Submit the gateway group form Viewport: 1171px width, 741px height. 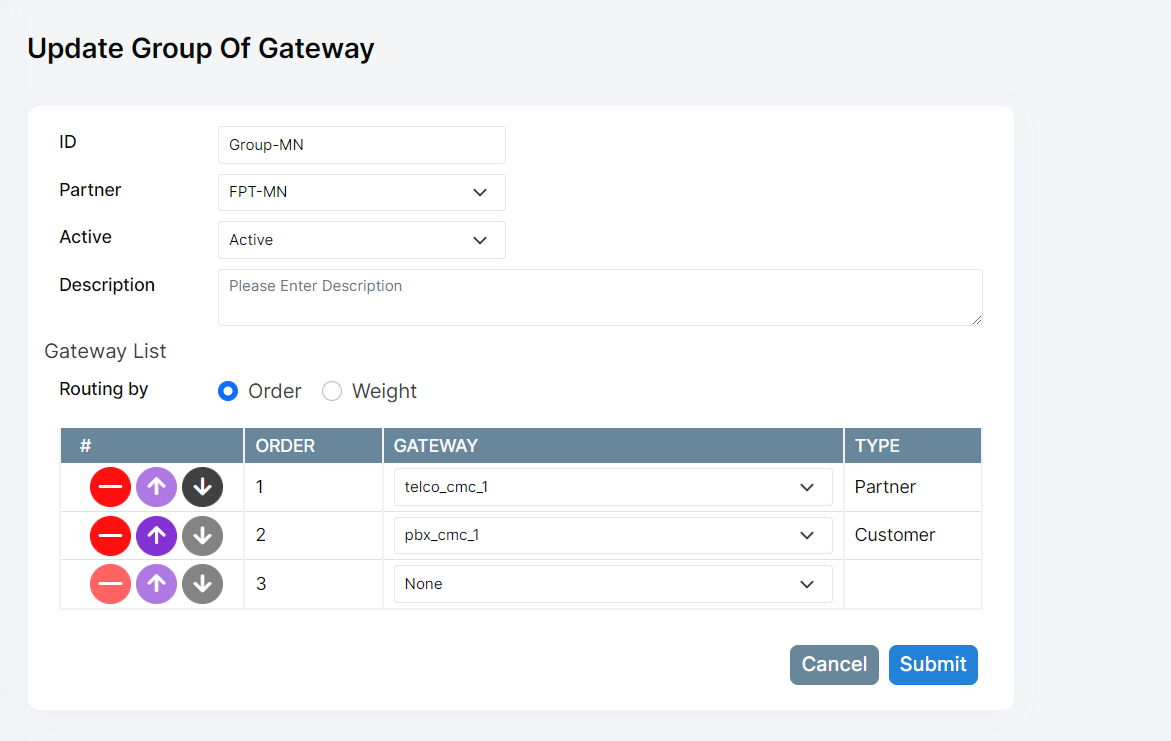coord(933,665)
